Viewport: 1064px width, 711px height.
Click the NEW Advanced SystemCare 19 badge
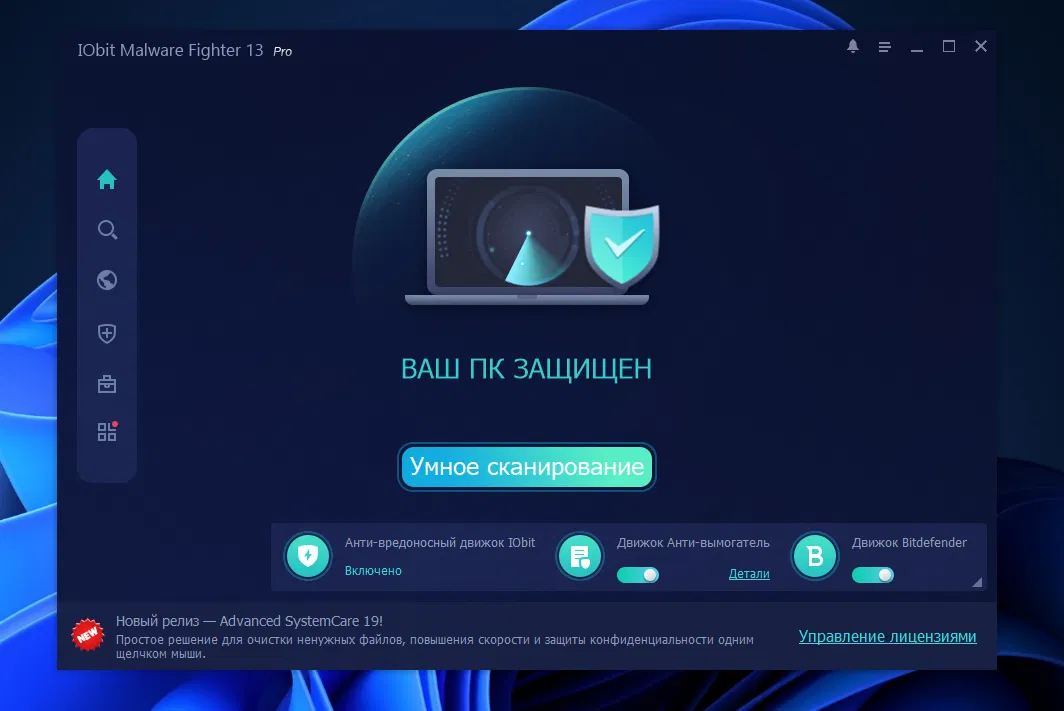tap(86, 634)
